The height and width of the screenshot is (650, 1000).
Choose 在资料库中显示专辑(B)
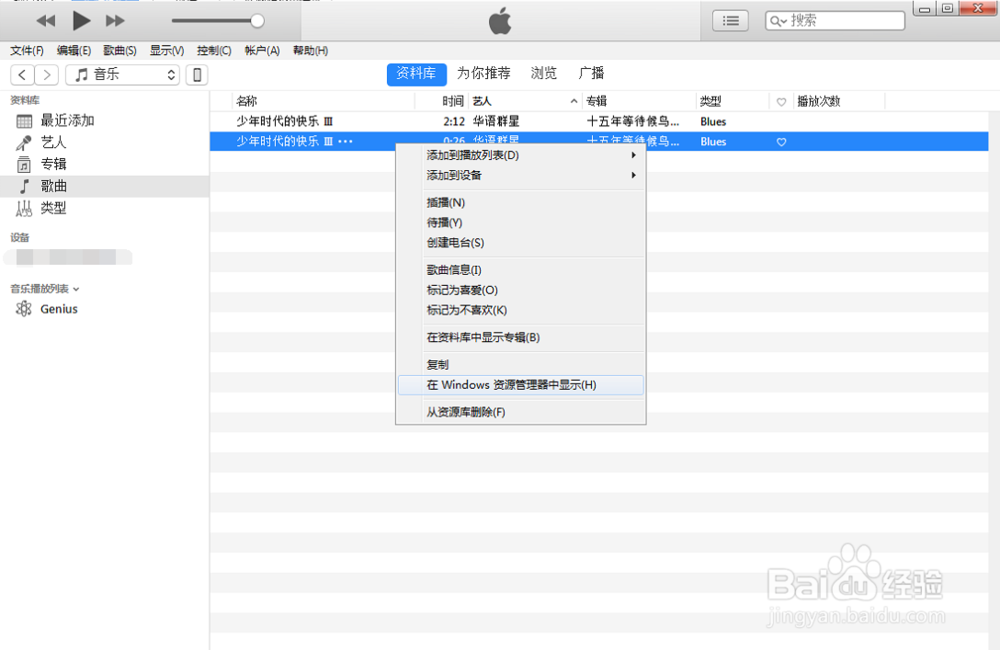click(521, 337)
